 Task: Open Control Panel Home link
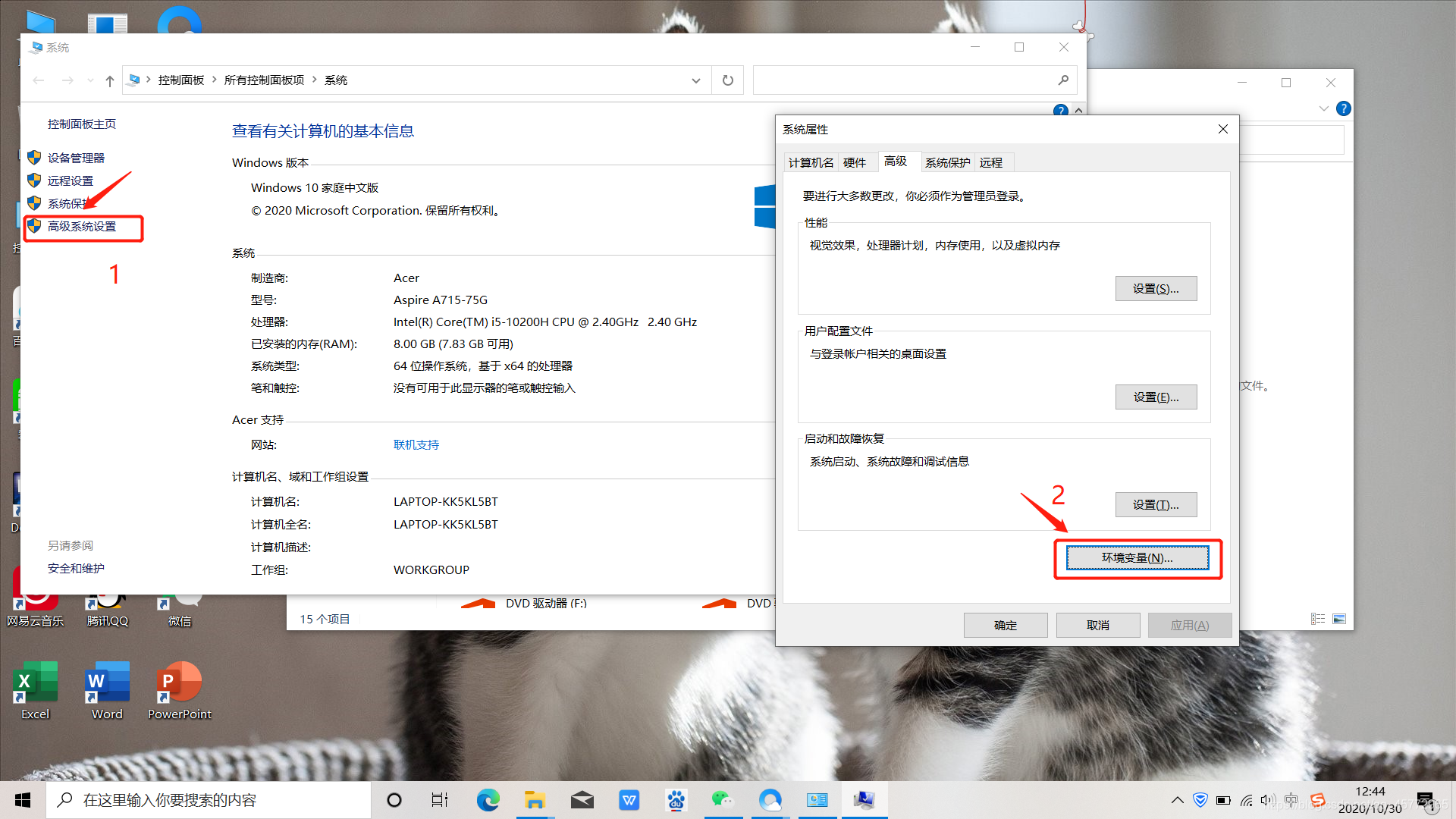pos(82,124)
